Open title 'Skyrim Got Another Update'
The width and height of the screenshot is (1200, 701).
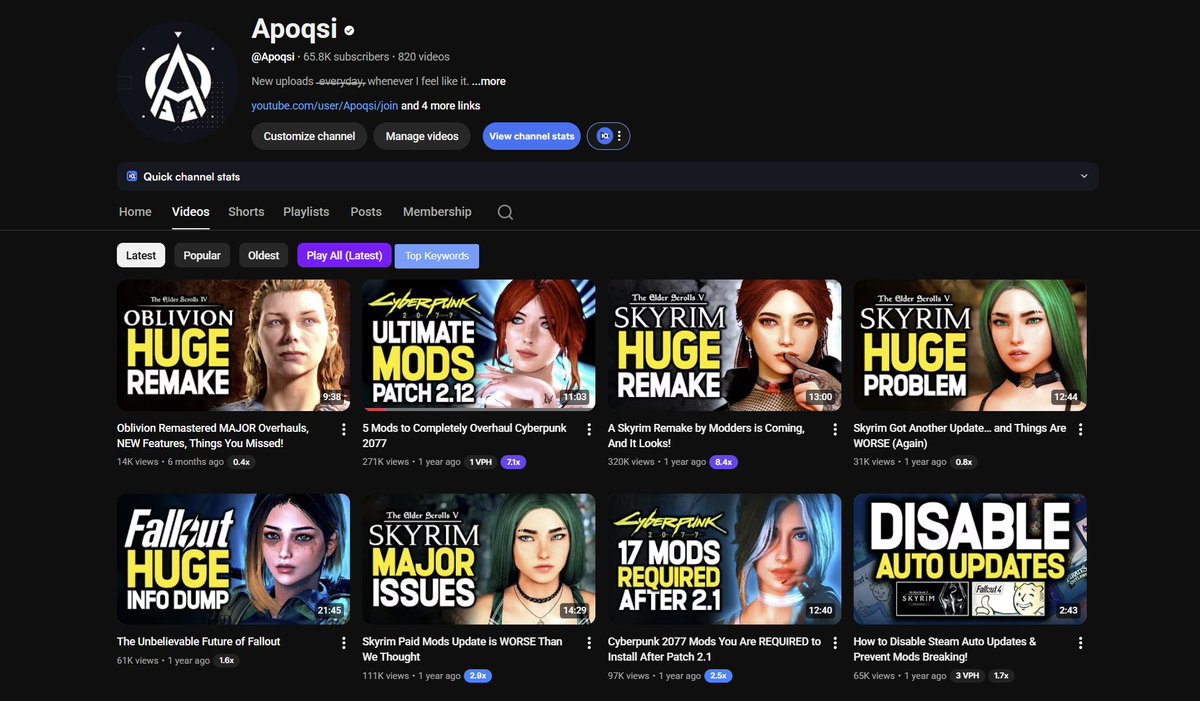pos(960,436)
